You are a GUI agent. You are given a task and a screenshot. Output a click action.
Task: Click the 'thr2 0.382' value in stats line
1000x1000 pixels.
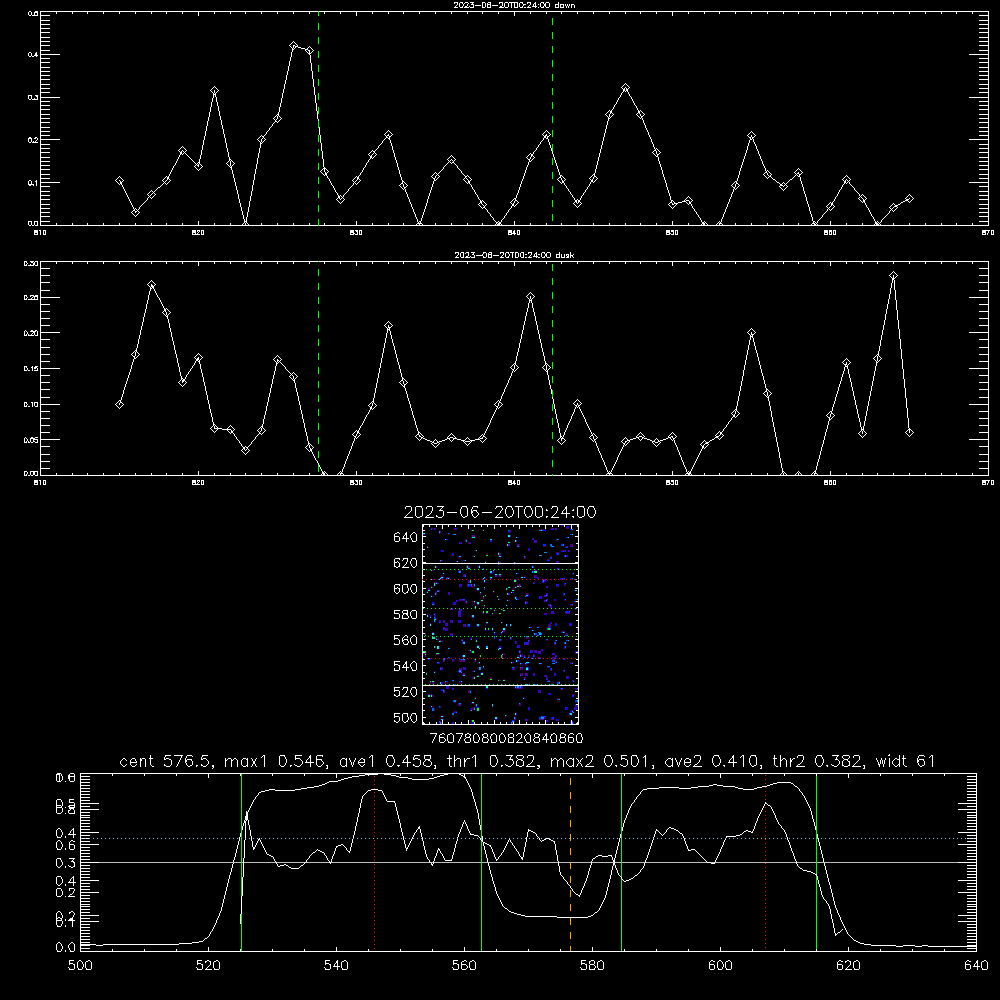click(818, 761)
